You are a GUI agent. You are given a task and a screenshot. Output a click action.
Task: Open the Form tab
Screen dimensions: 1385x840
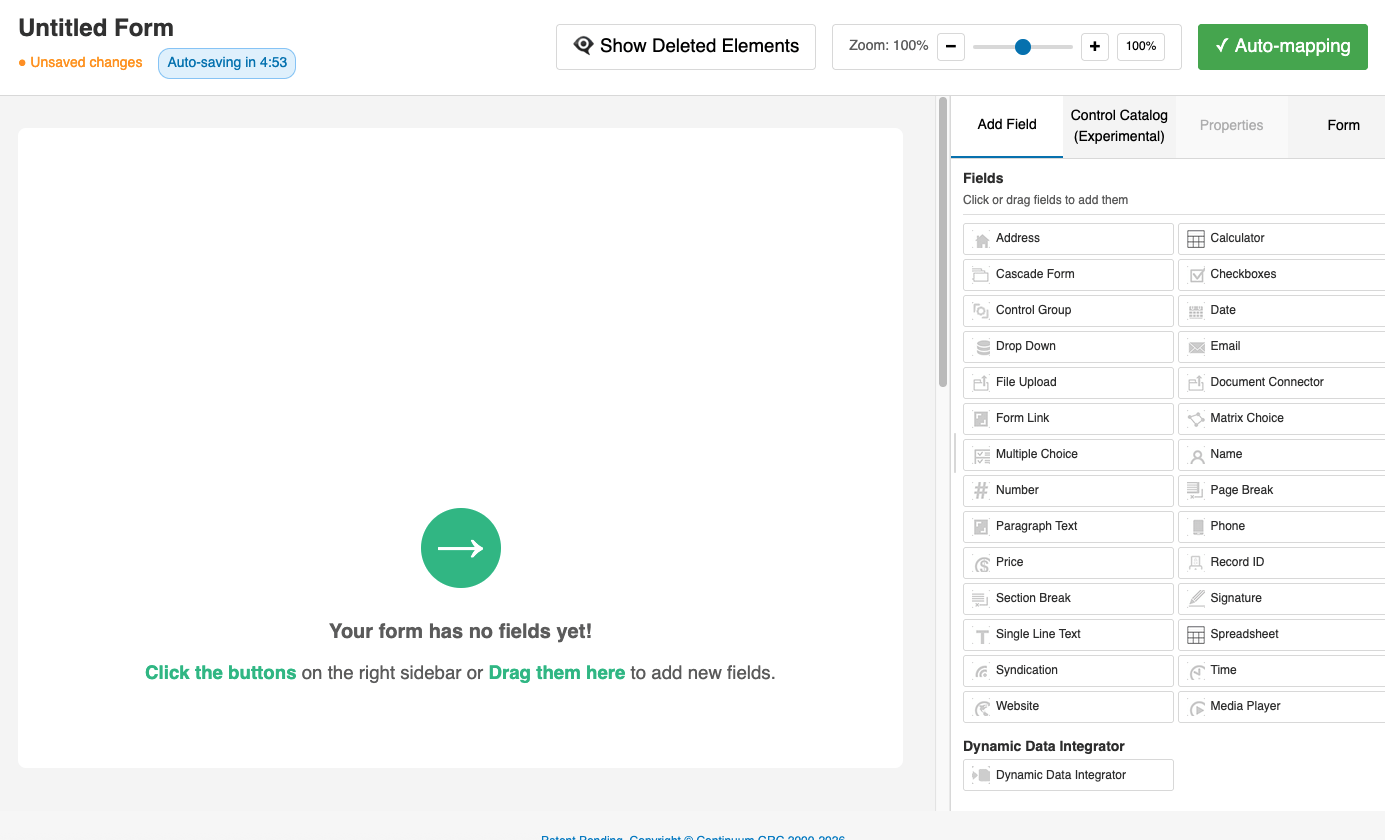click(1343, 126)
